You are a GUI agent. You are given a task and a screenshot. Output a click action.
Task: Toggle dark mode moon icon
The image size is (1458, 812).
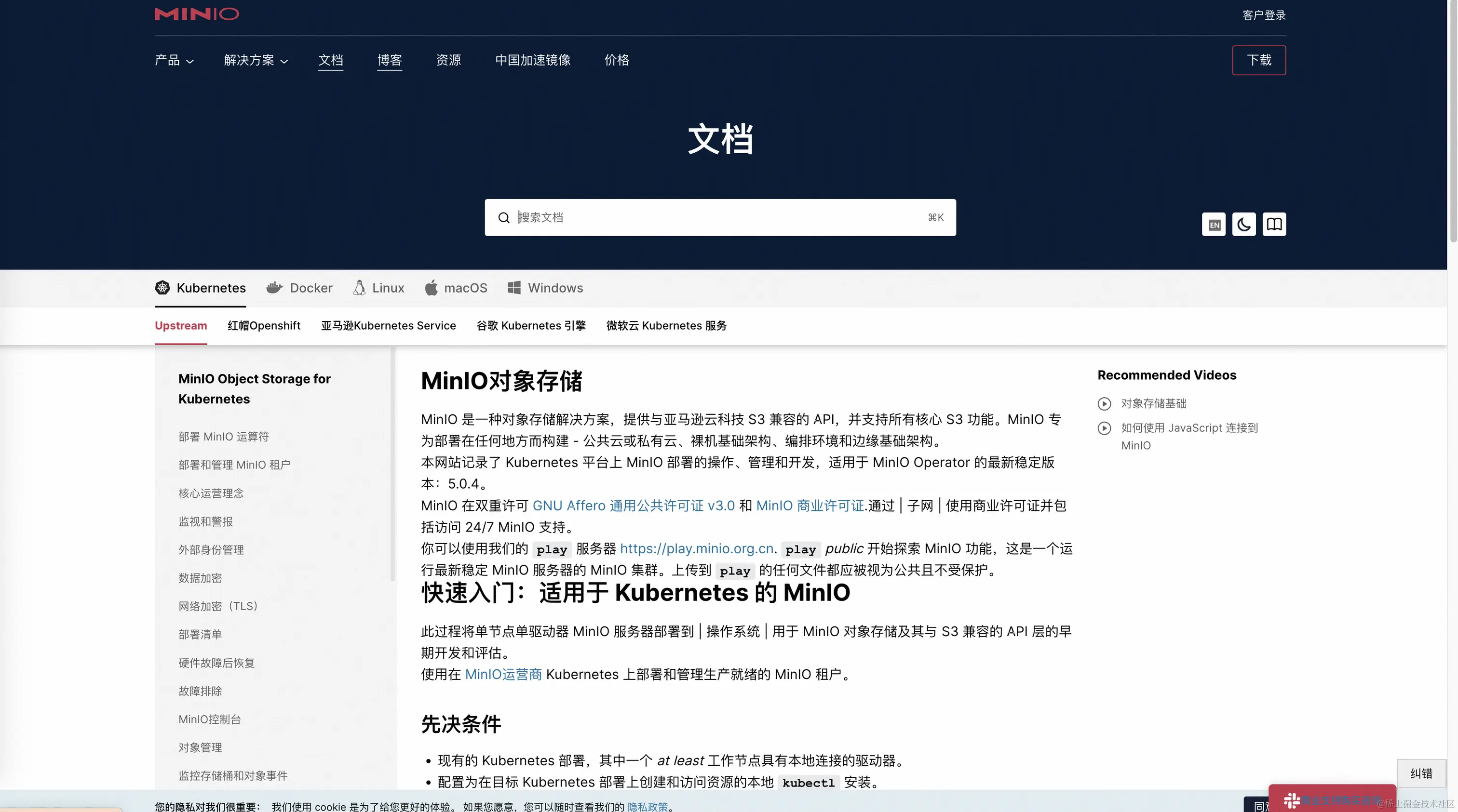[x=1243, y=225]
